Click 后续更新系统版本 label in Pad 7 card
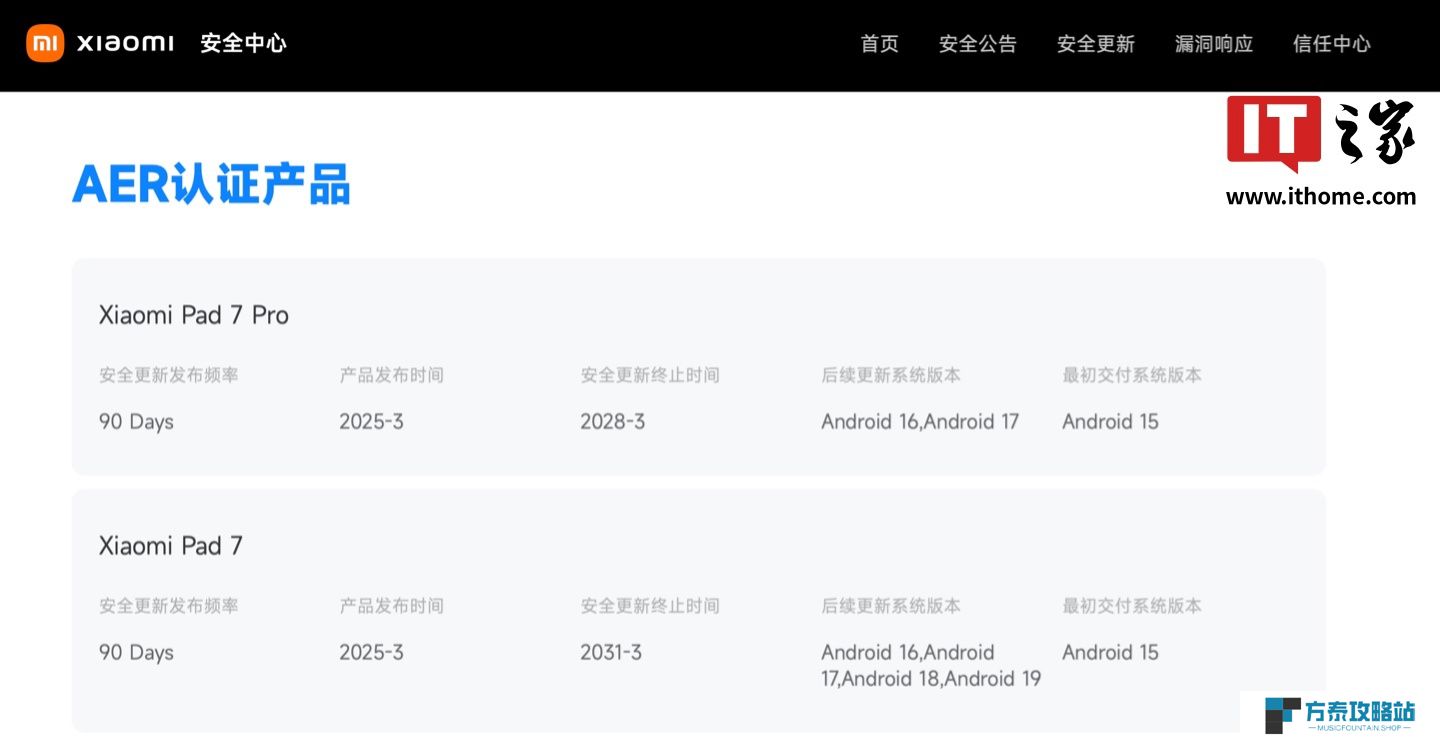Viewport: 1440px width, 741px height. coord(891,606)
